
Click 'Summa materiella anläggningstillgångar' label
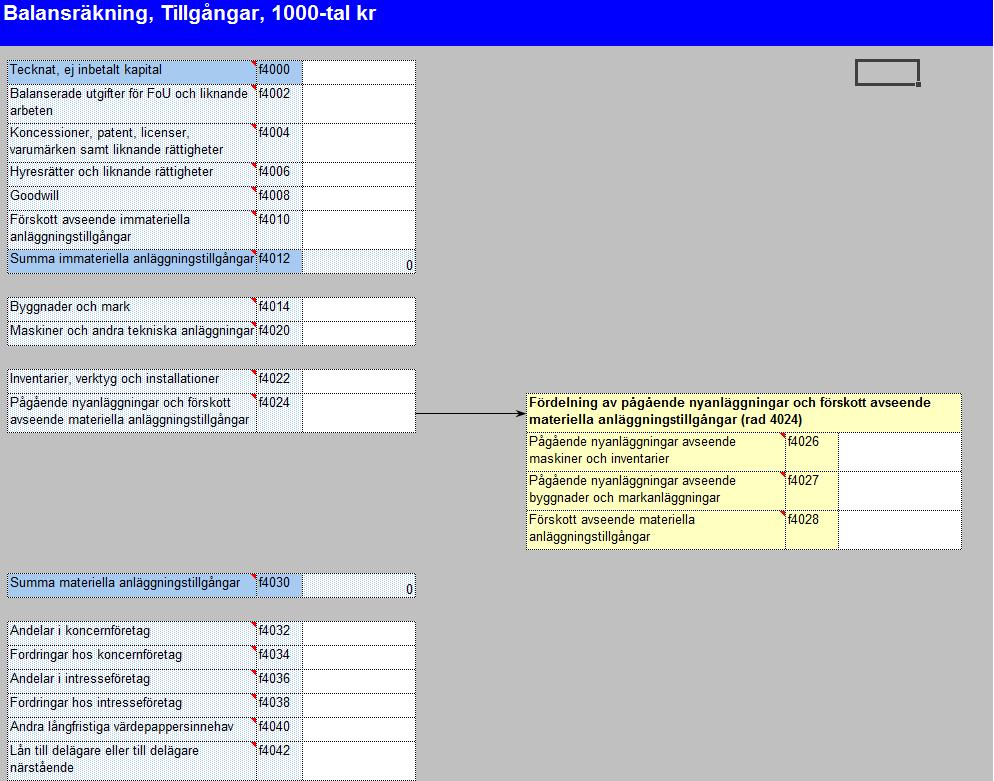point(132,586)
